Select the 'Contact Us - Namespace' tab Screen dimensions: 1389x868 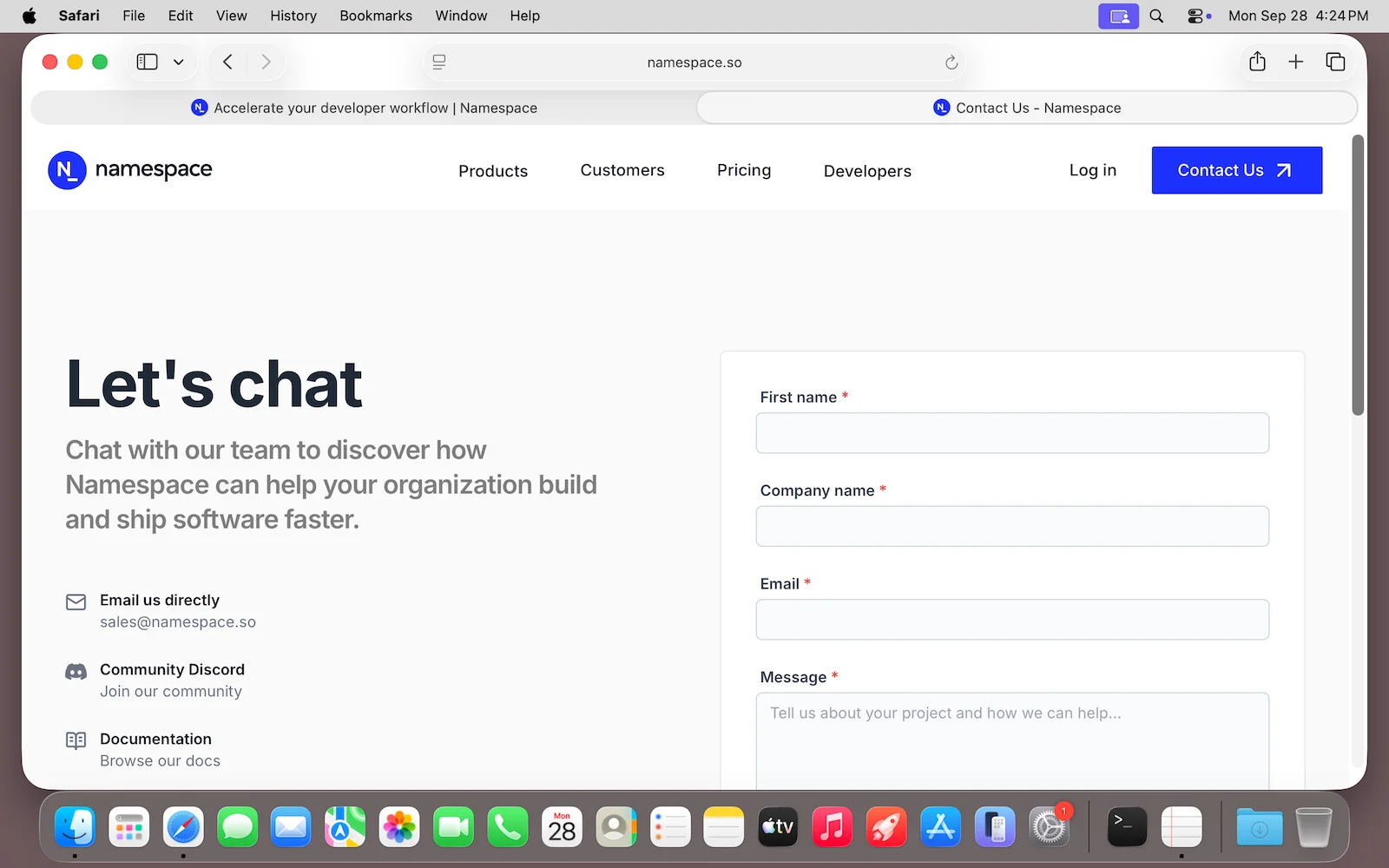point(1027,108)
